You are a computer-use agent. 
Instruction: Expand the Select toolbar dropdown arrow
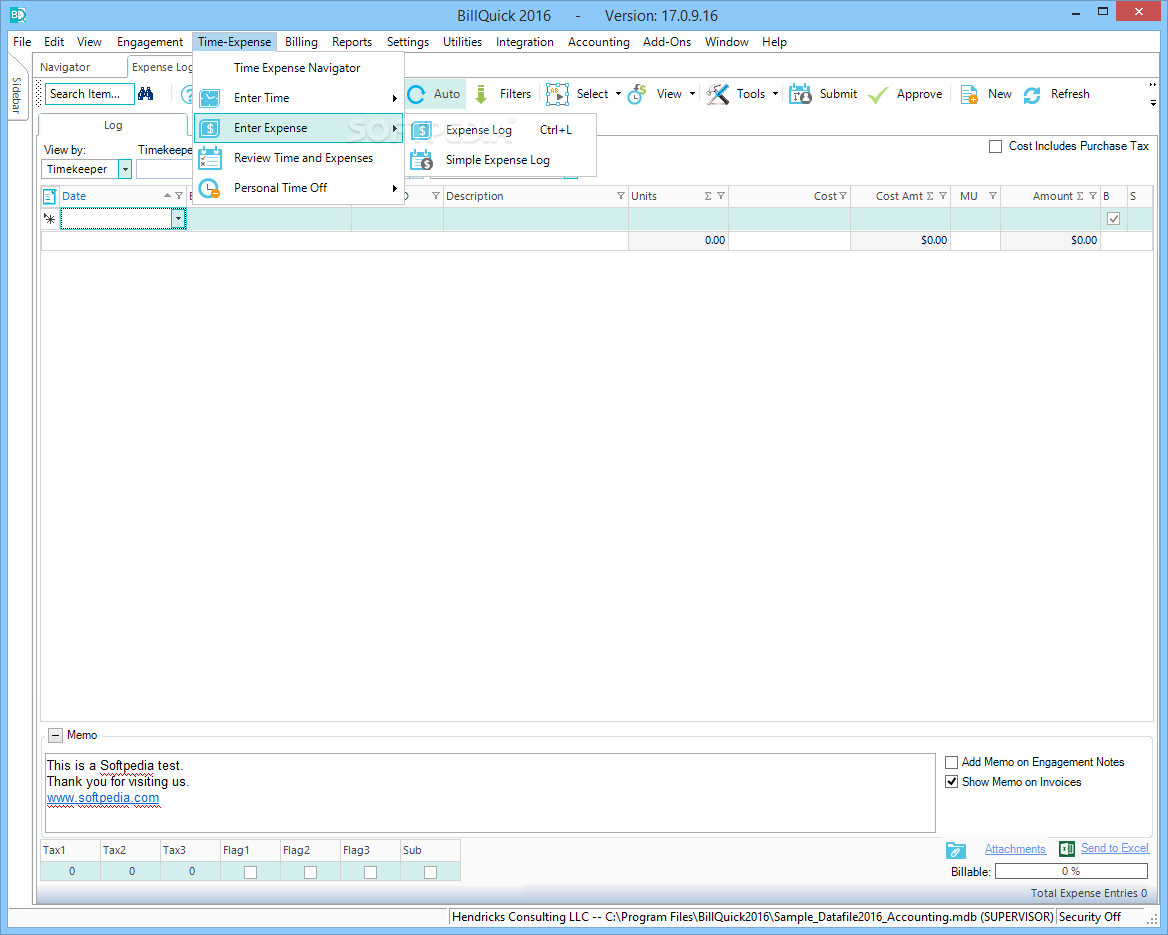click(618, 94)
